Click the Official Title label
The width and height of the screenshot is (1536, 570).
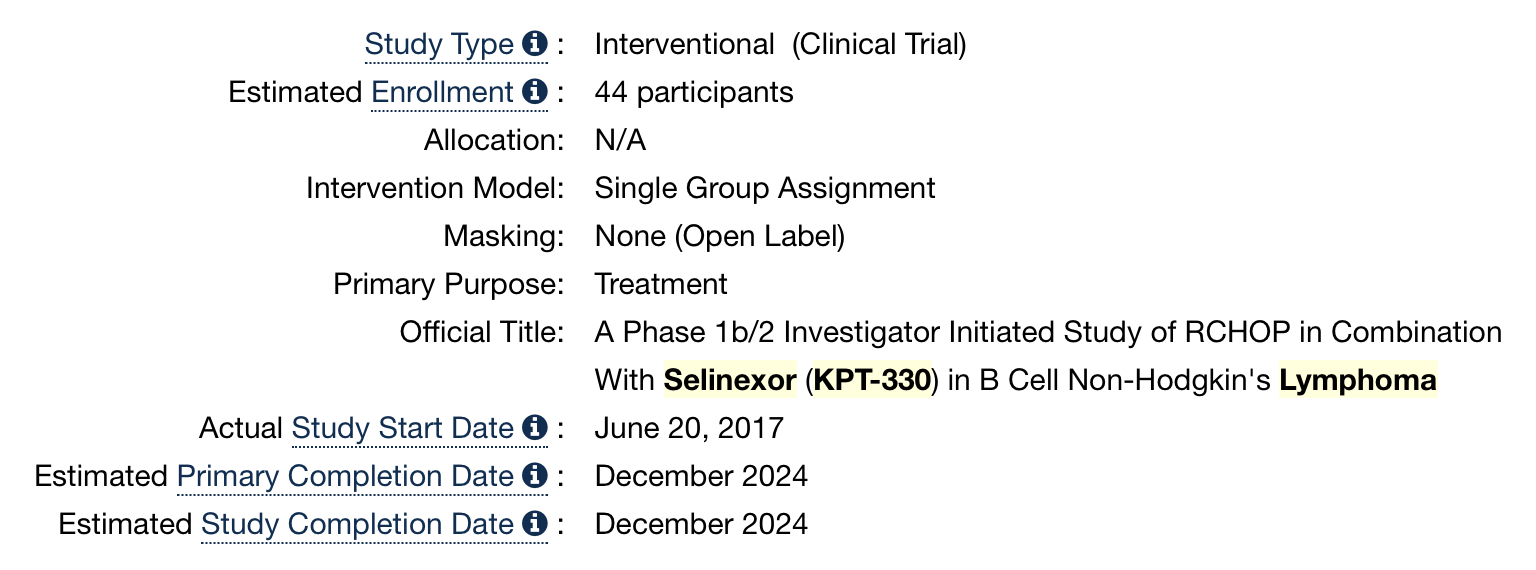click(x=483, y=332)
